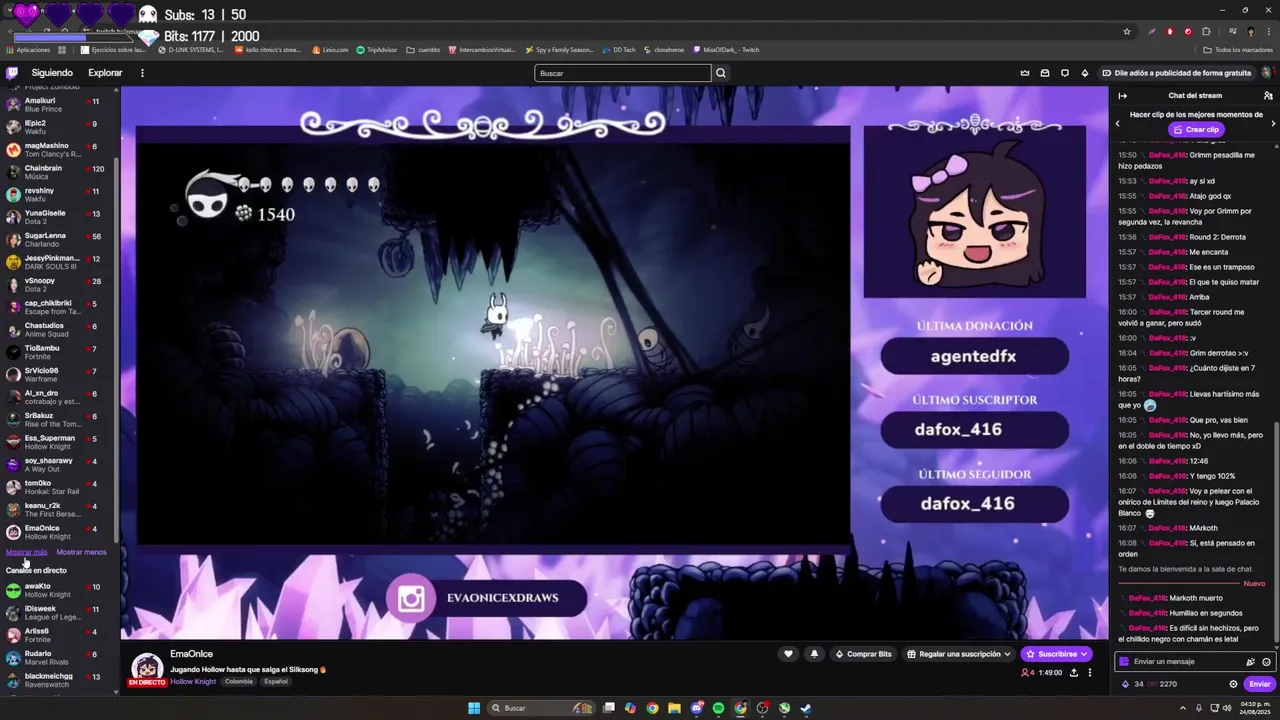Click inside the Buscar search field
Screen dimensions: 1280x720
(x=623, y=73)
